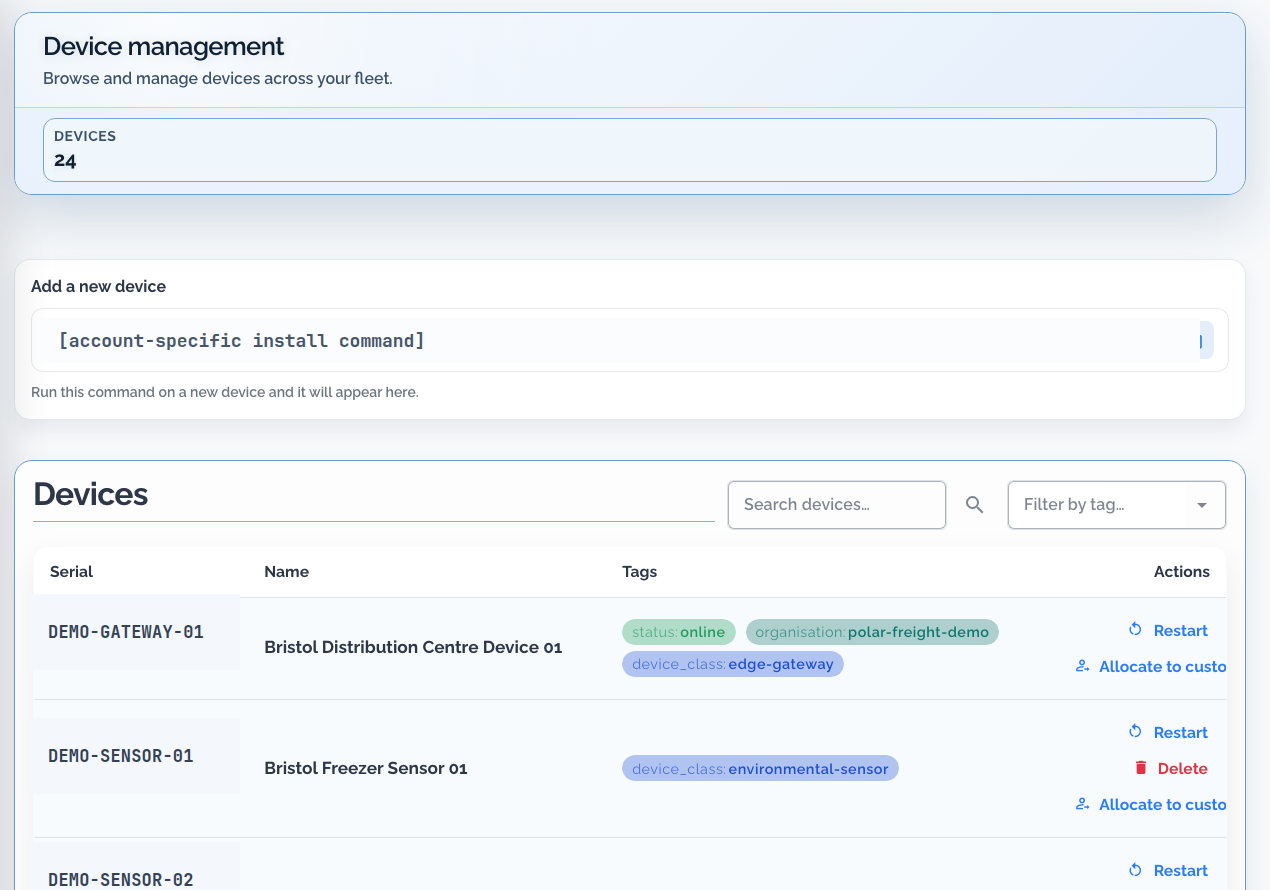
Task: Select serial DEMO-GATEWAY-01
Action: click(126, 632)
